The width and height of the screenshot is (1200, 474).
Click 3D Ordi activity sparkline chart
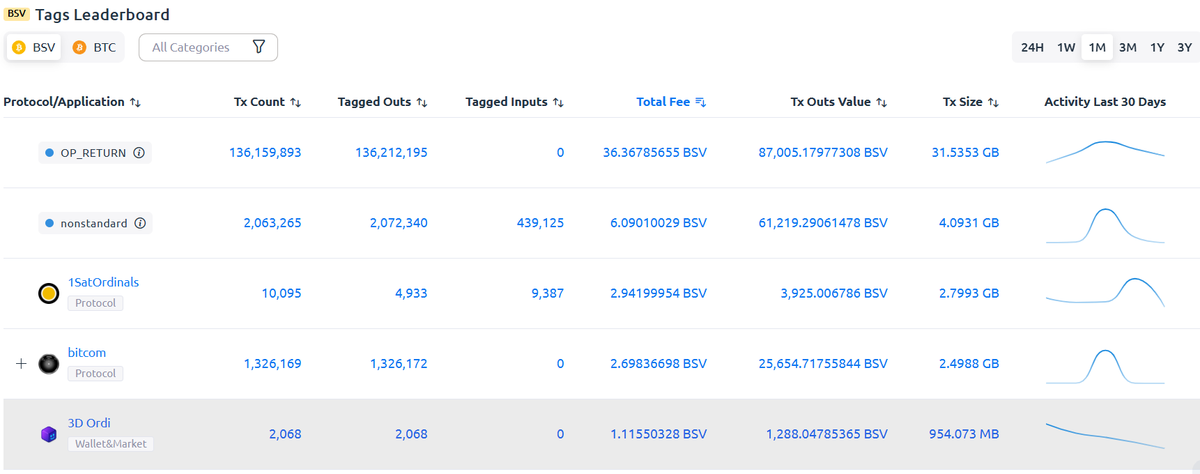click(x=1105, y=435)
